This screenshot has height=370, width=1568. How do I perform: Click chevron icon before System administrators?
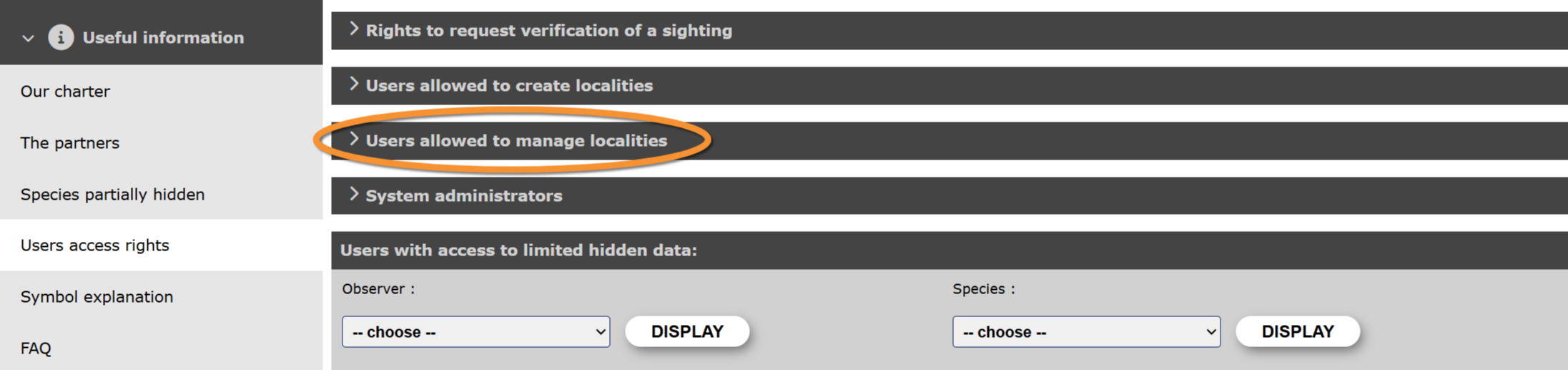tap(354, 195)
